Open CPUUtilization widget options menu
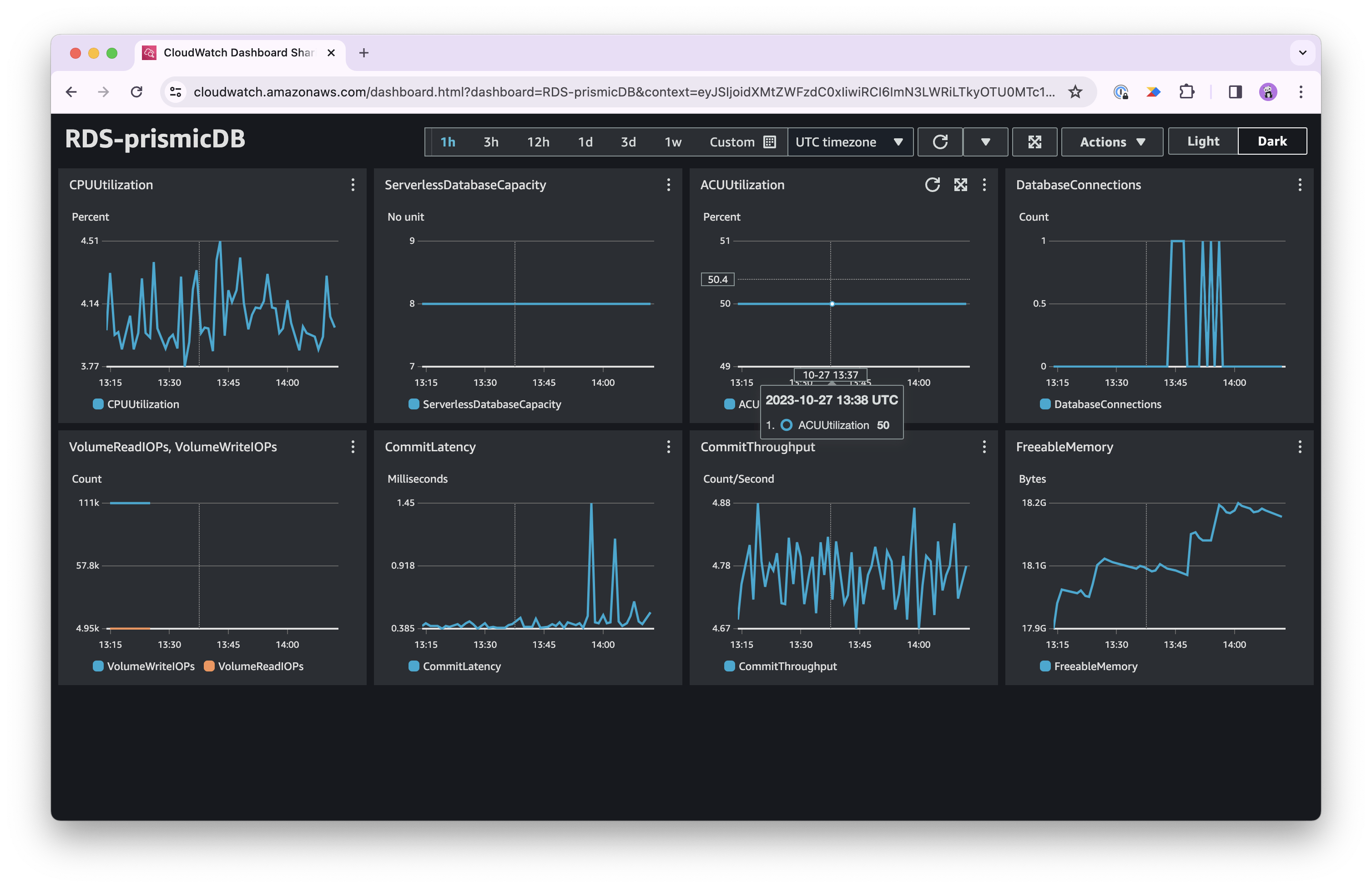 pyautogui.click(x=353, y=185)
